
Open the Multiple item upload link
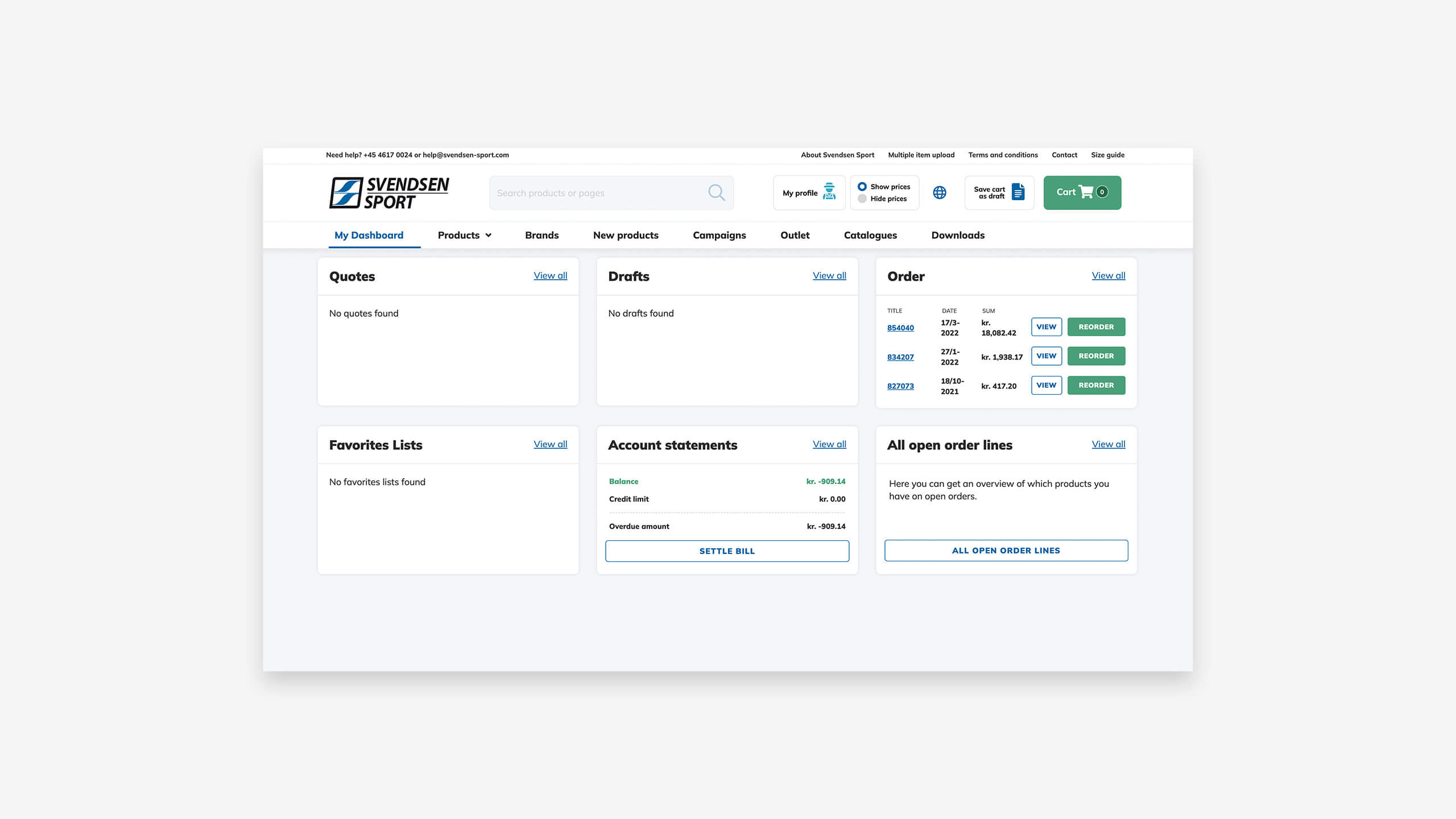point(921,155)
